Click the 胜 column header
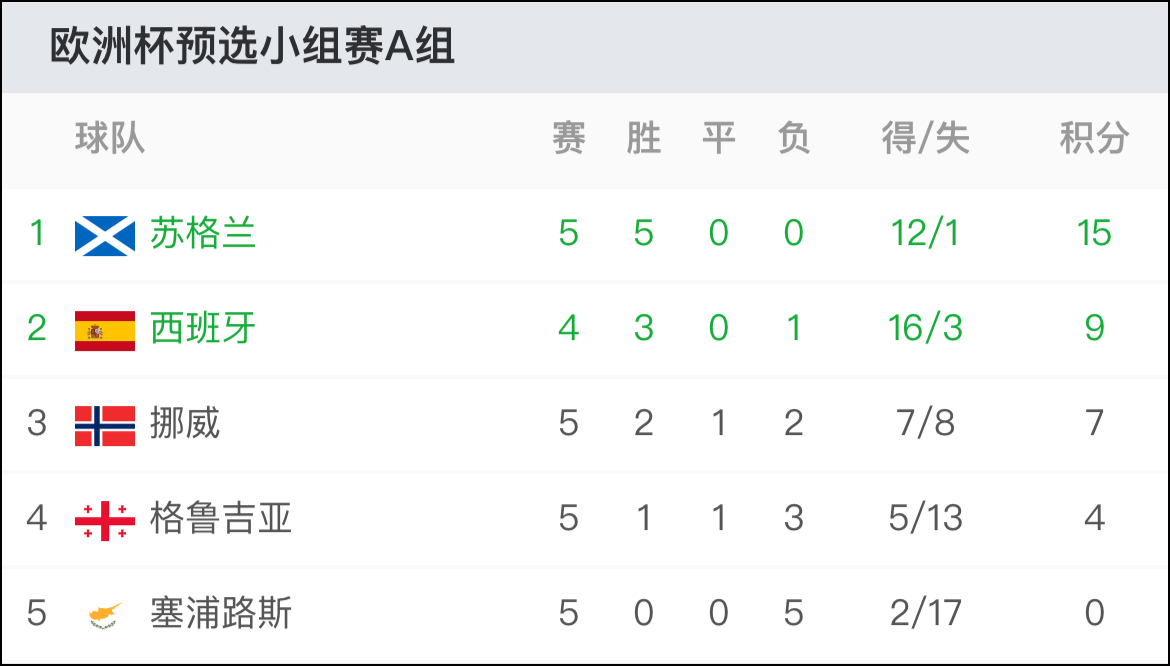Screen dimensions: 1170x666 pos(643,138)
